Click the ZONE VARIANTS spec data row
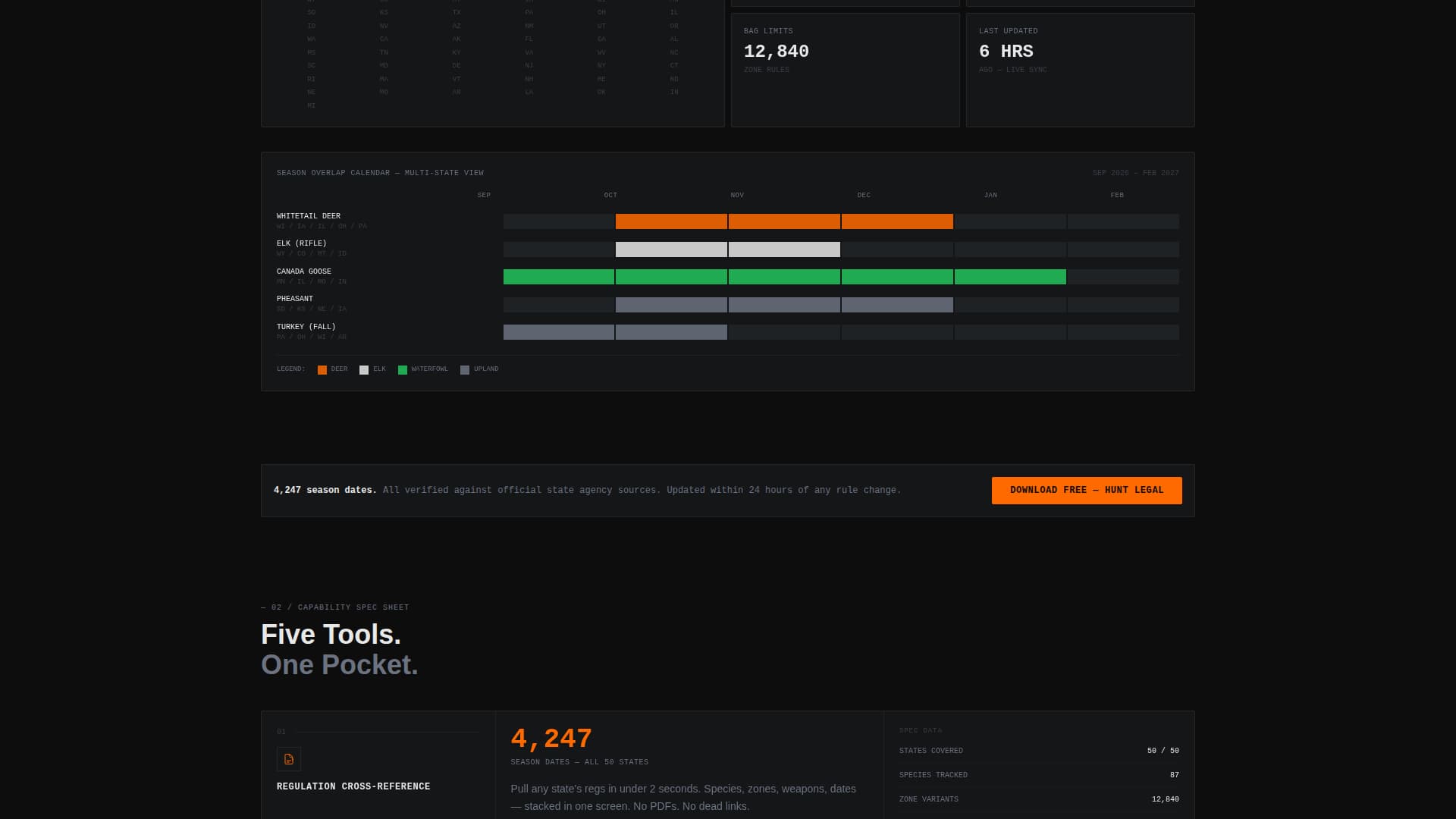The height and width of the screenshot is (819, 1456). (1039, 799)
